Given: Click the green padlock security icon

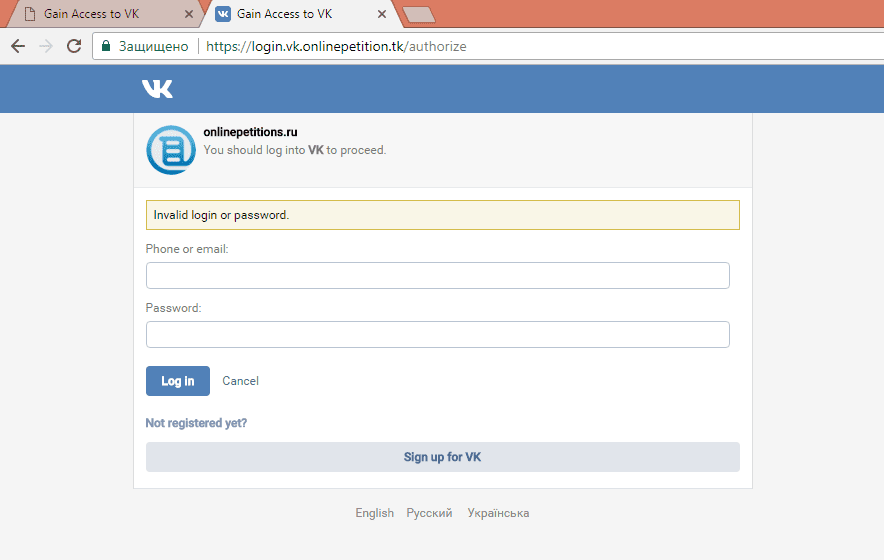Looking at the screenshot, I should click(x=106, y=46).
